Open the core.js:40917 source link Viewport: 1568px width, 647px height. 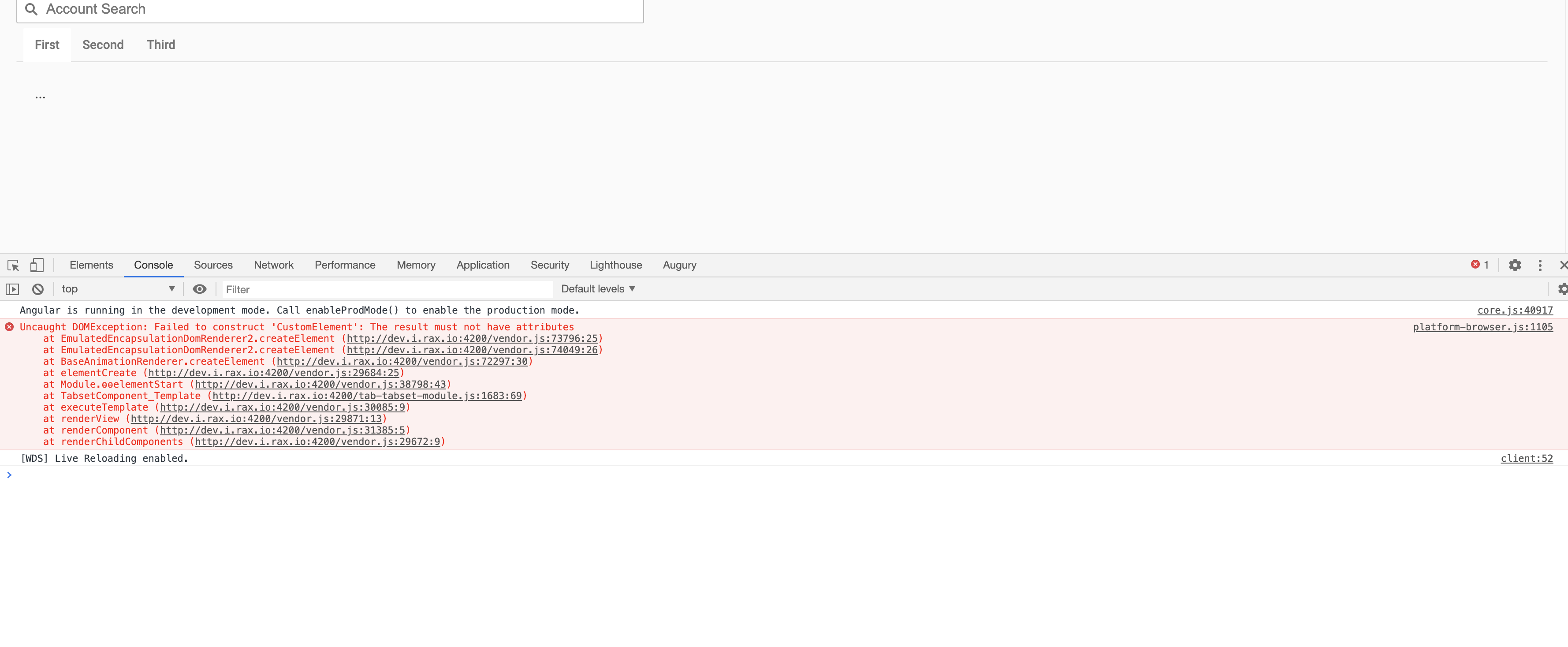point(1516,310)
